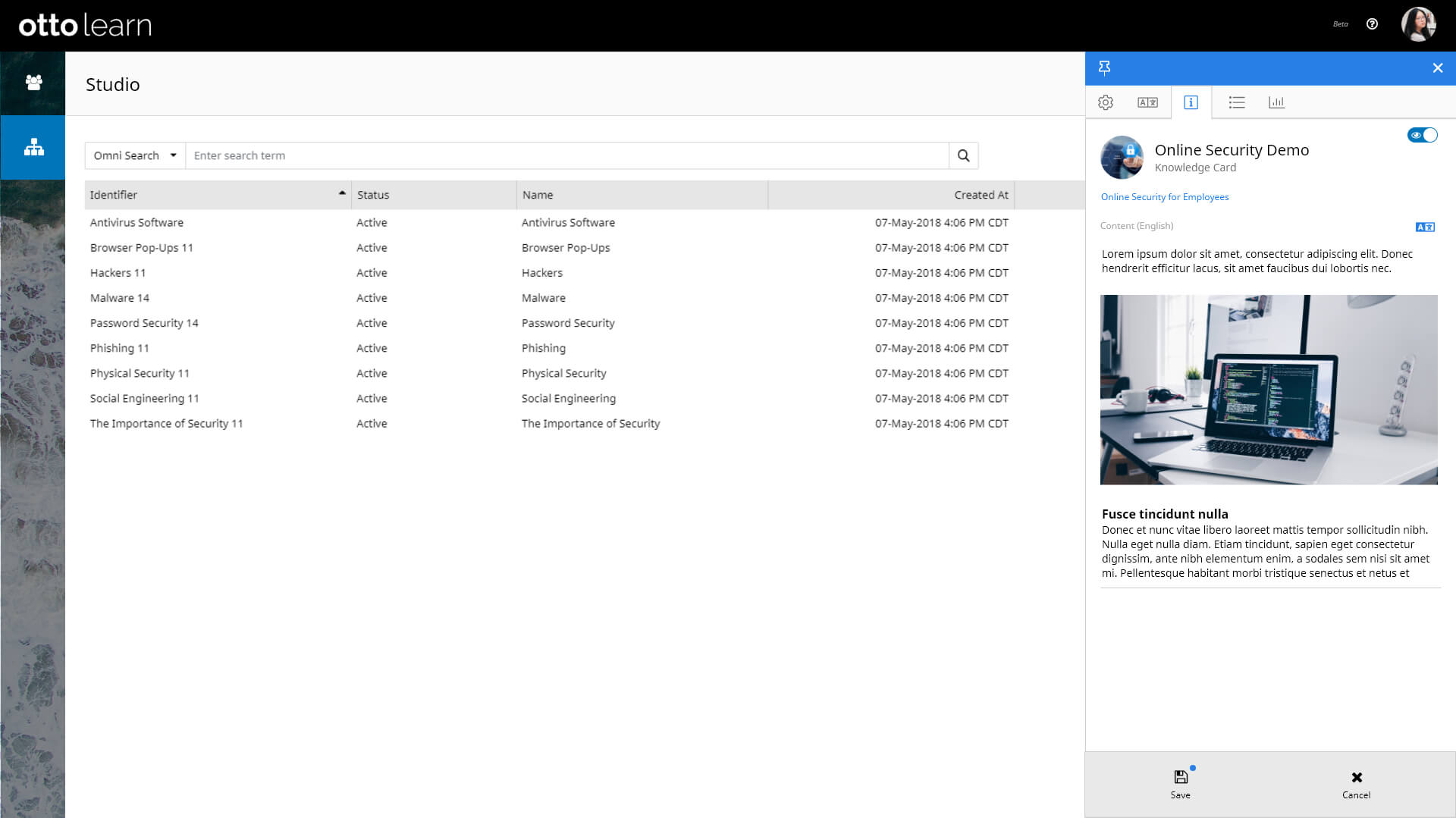Click the Studio page title
Screen dimensions: 1456x818
coord(112,84)
